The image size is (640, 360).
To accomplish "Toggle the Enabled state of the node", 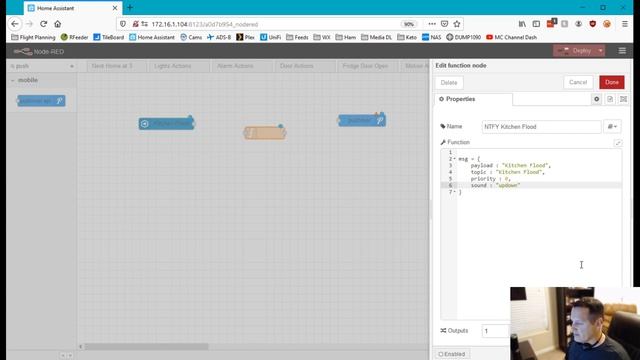I will coord(452,354).
